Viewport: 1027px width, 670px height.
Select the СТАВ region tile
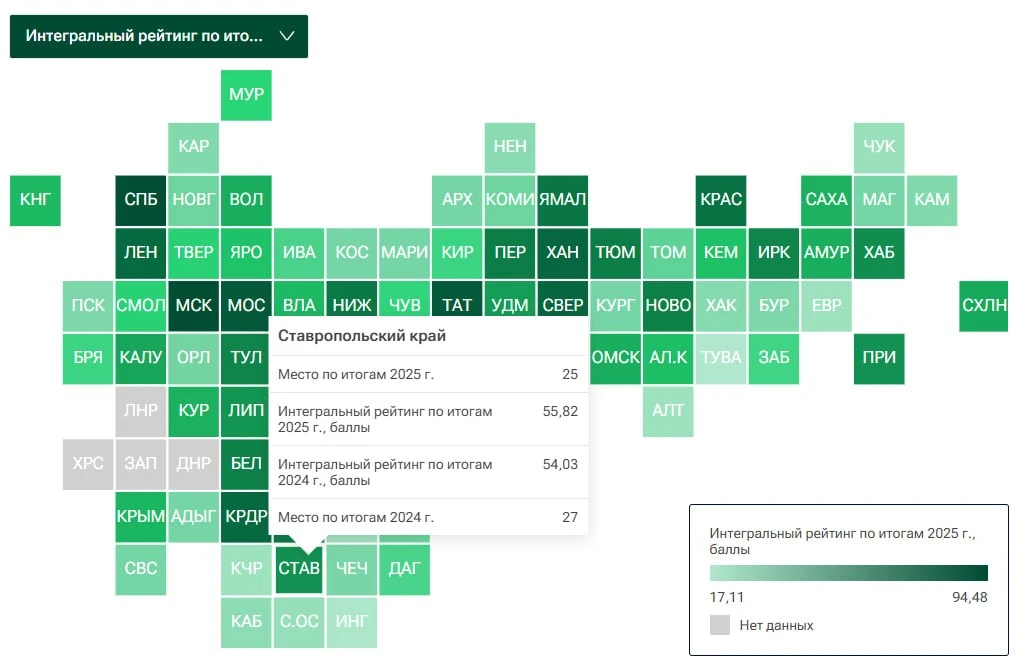[299, 568]
